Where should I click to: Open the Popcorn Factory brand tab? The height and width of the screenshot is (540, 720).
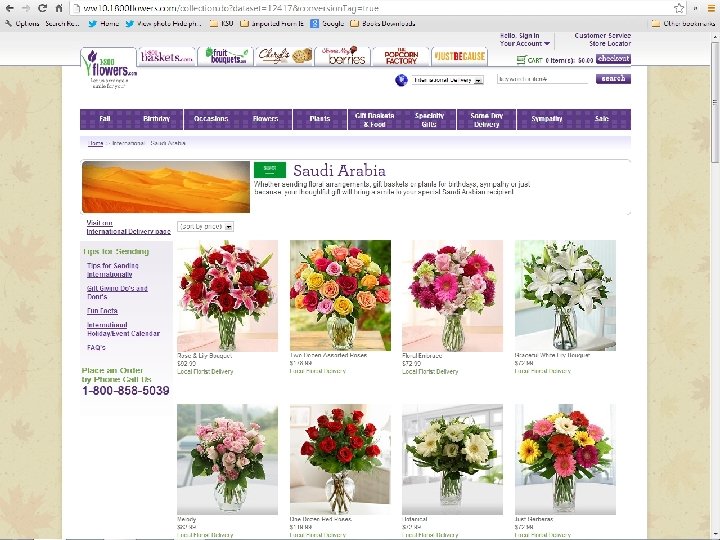pyautogui.click(x=401, y=56)
